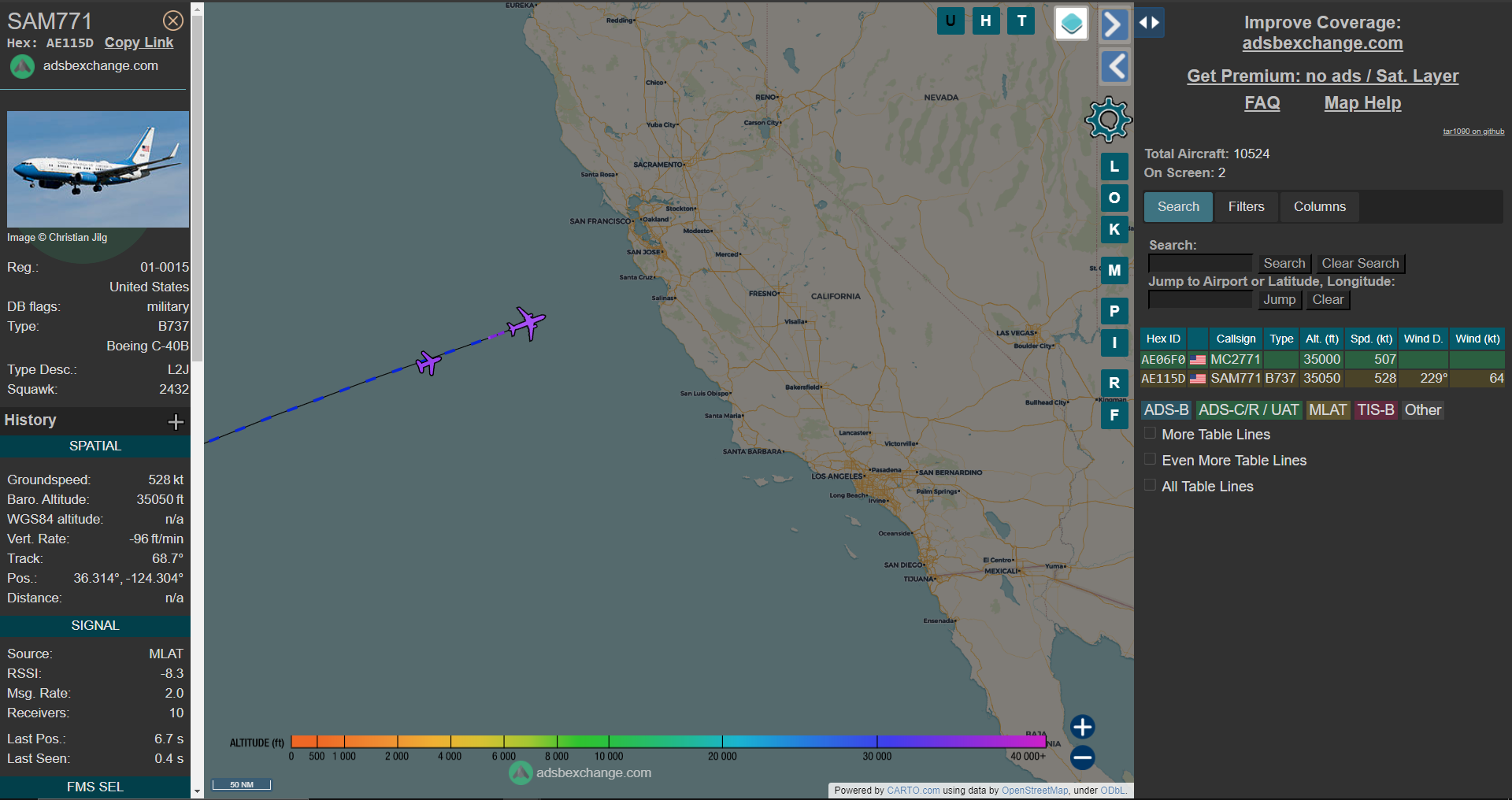Click info panel vertical scrollbar
The height and width of the screenshot is (800, 1512).
(x=197, y=189)
